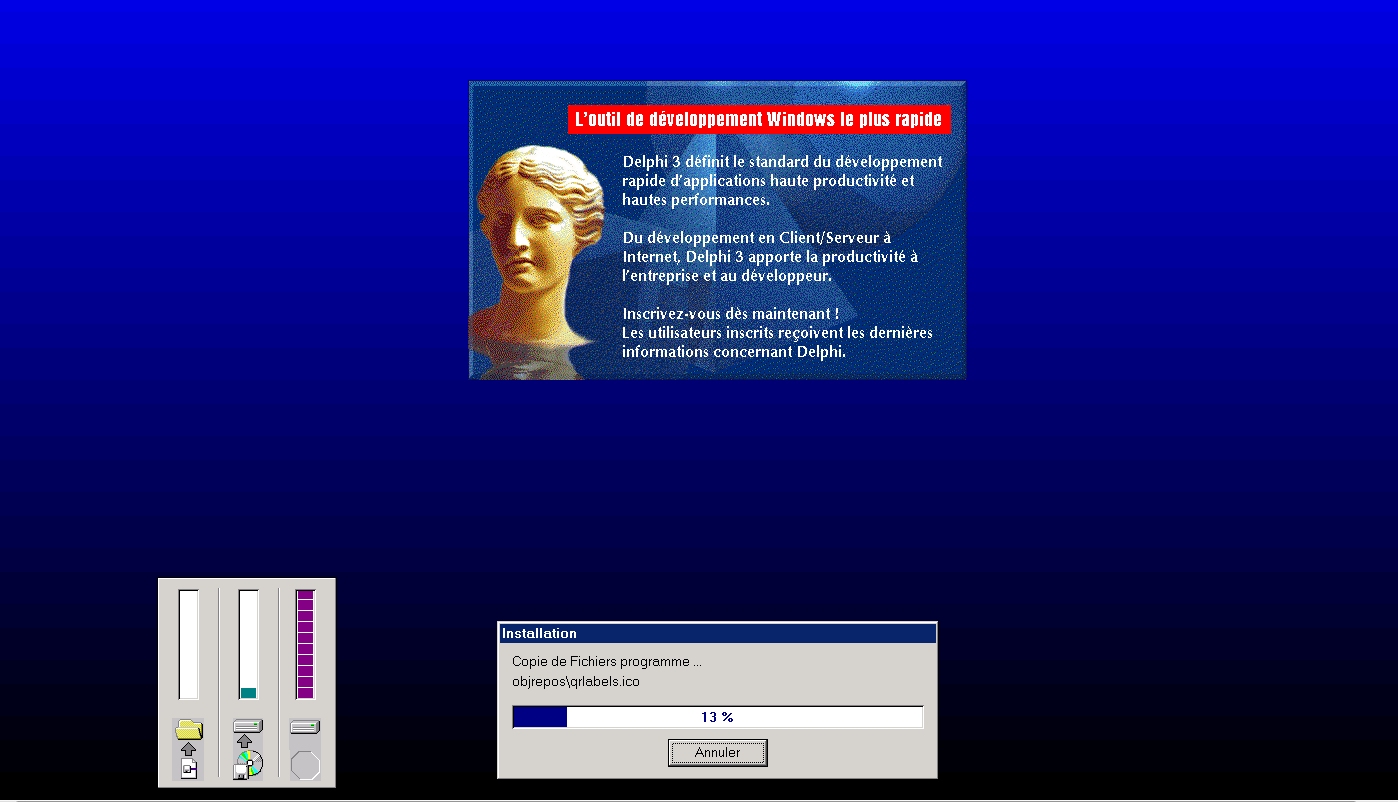1398x802 pixels.
Task: Click the arrow between drive and CD icons
Action: 245,741
